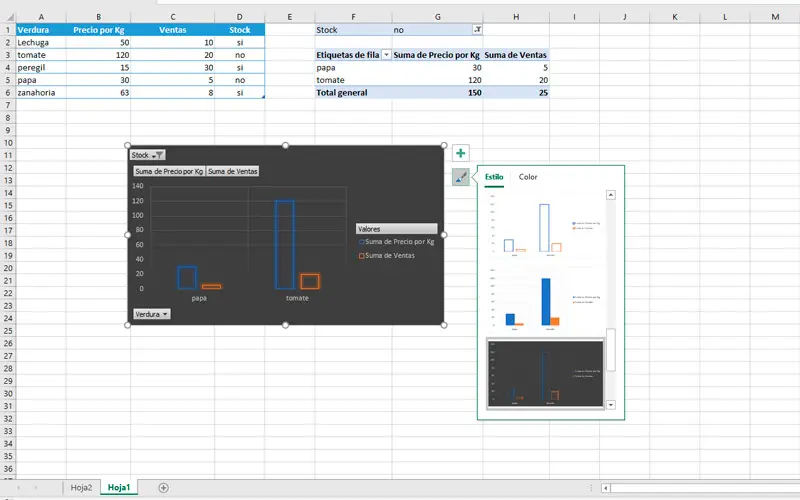Click the Chart Styles paintbrush icon

pyautogui.click(x=460, y=177)
